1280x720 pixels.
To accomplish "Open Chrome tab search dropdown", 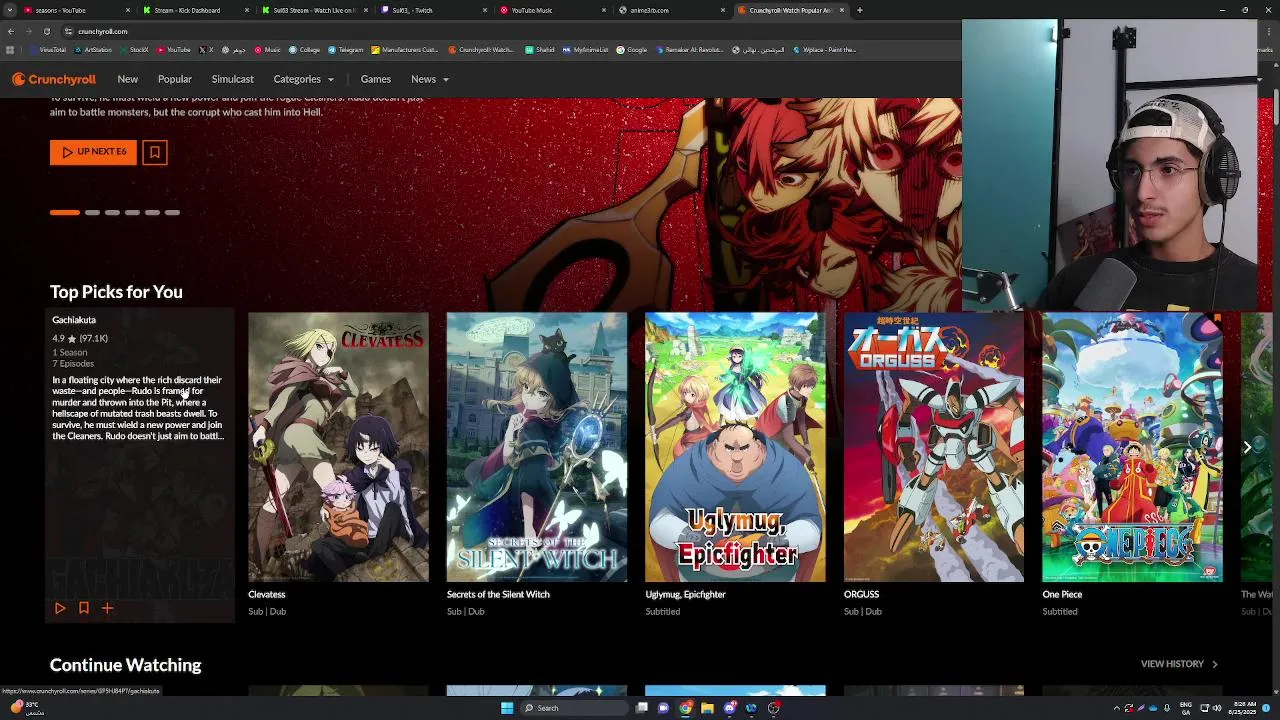I will click(10, 10).
